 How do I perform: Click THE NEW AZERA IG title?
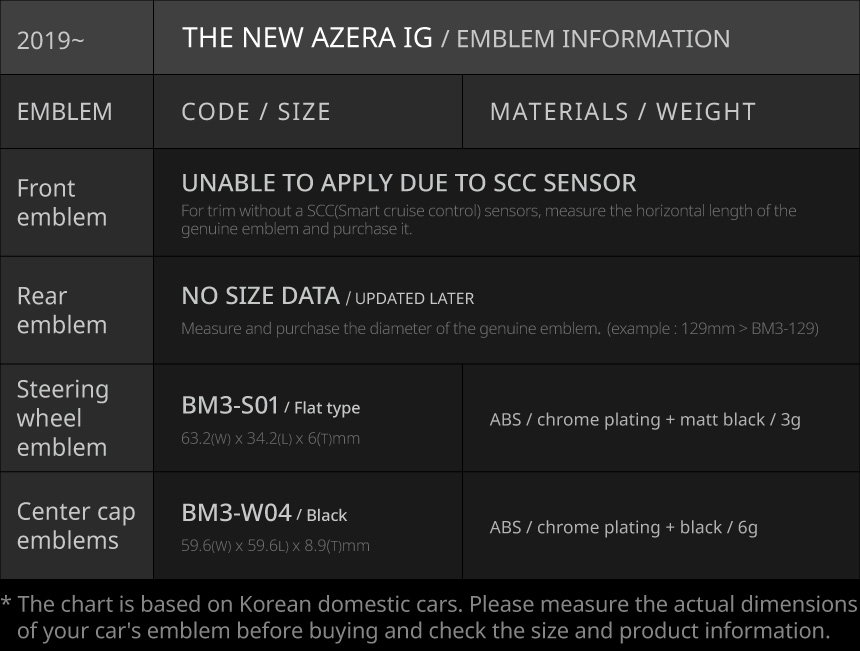(307, 39)
